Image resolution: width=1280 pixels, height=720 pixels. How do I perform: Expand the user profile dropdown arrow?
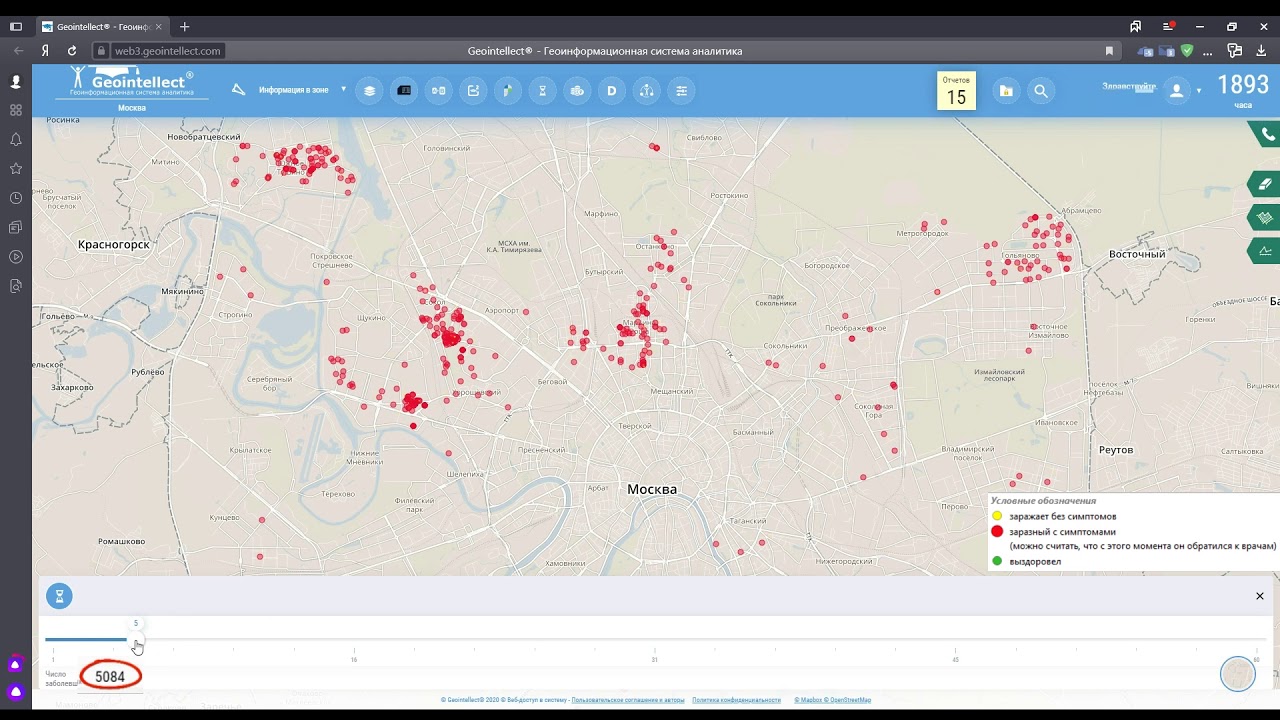[1199, 91]
